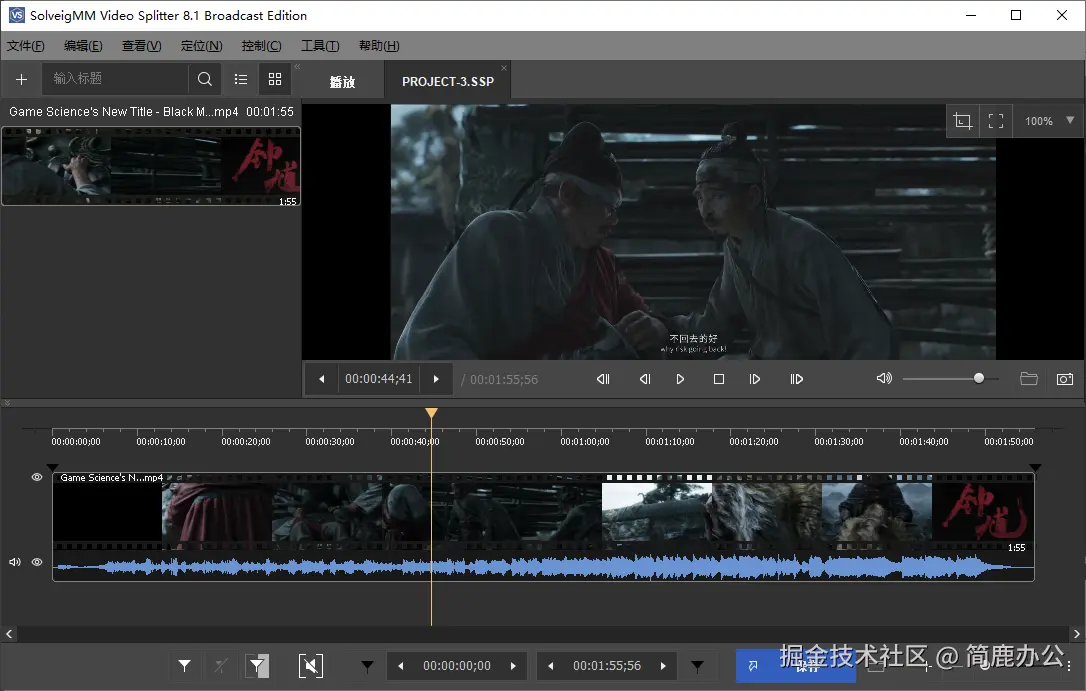Add a marker with funnel icon
This screenshot has height=691, width=1086.
(184, 666)
